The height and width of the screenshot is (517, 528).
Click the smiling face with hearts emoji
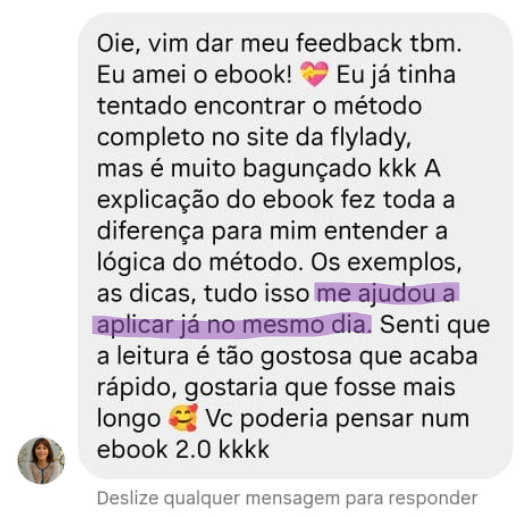pyautogui.click(x=183, y=418)
